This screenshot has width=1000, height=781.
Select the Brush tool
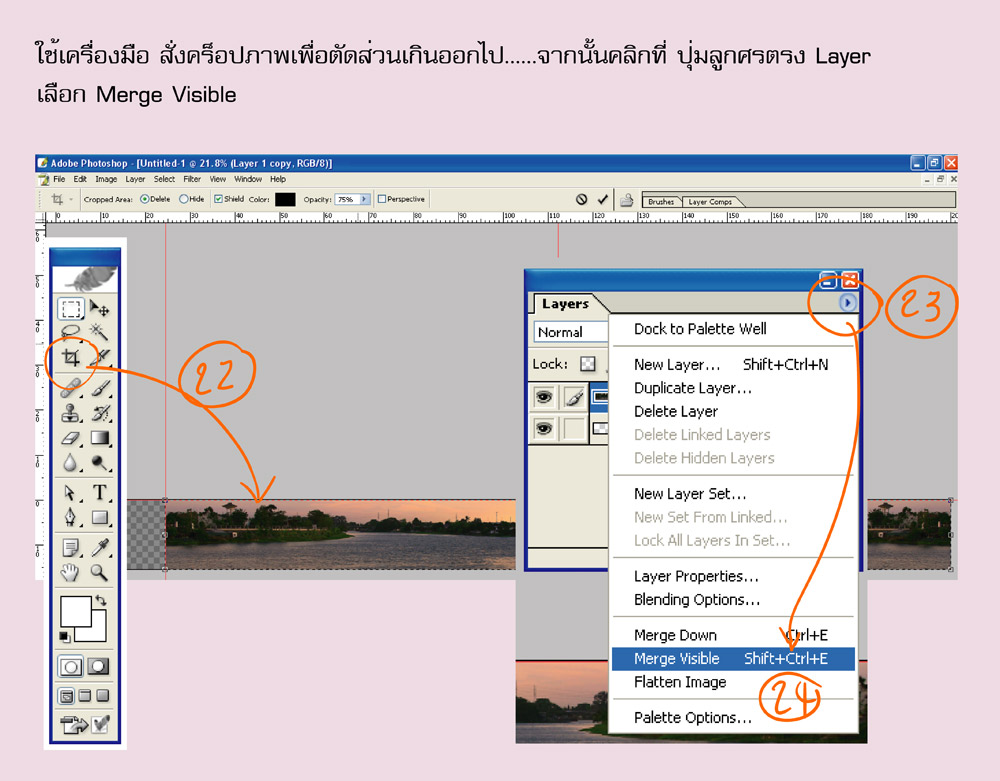[99, 387]
